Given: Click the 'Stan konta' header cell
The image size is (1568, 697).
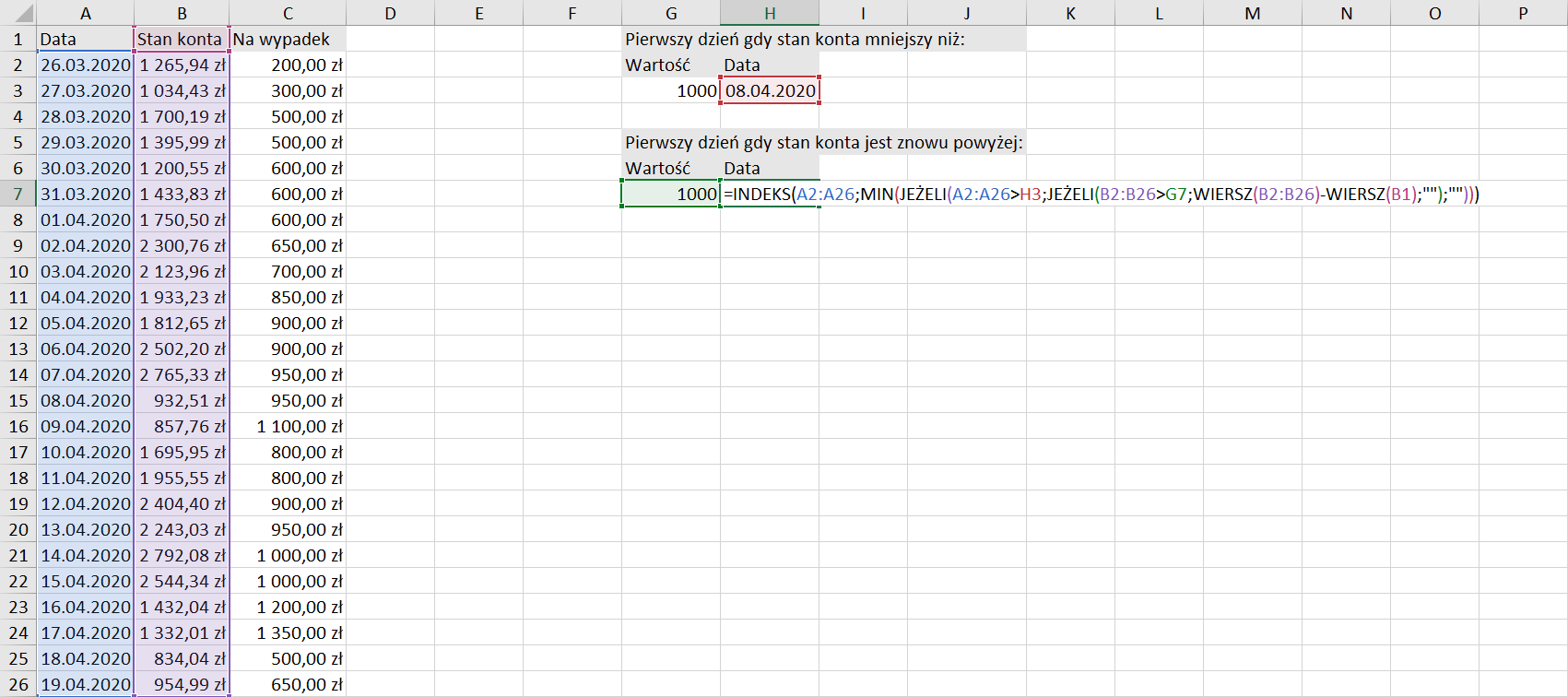Looking at the screenshot, I should (x=181, y=40).
